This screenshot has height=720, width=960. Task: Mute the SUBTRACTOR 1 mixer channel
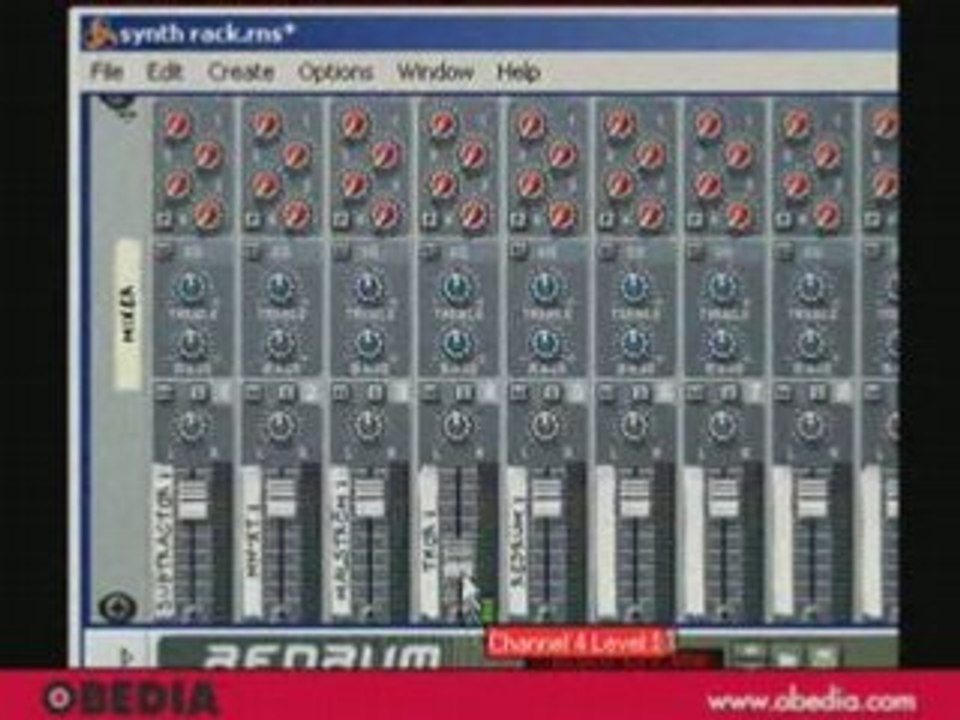point(165,392)
